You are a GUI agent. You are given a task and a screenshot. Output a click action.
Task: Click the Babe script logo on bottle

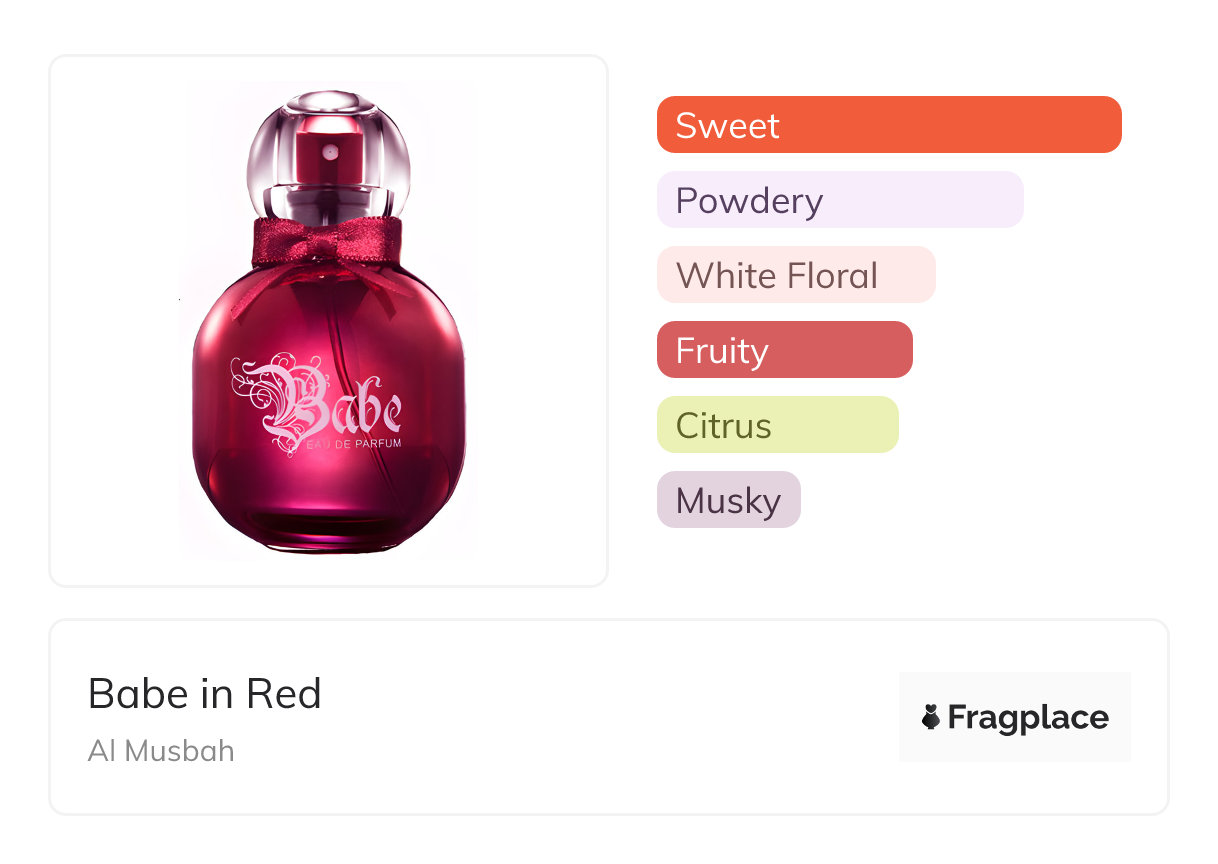(320, 405)
